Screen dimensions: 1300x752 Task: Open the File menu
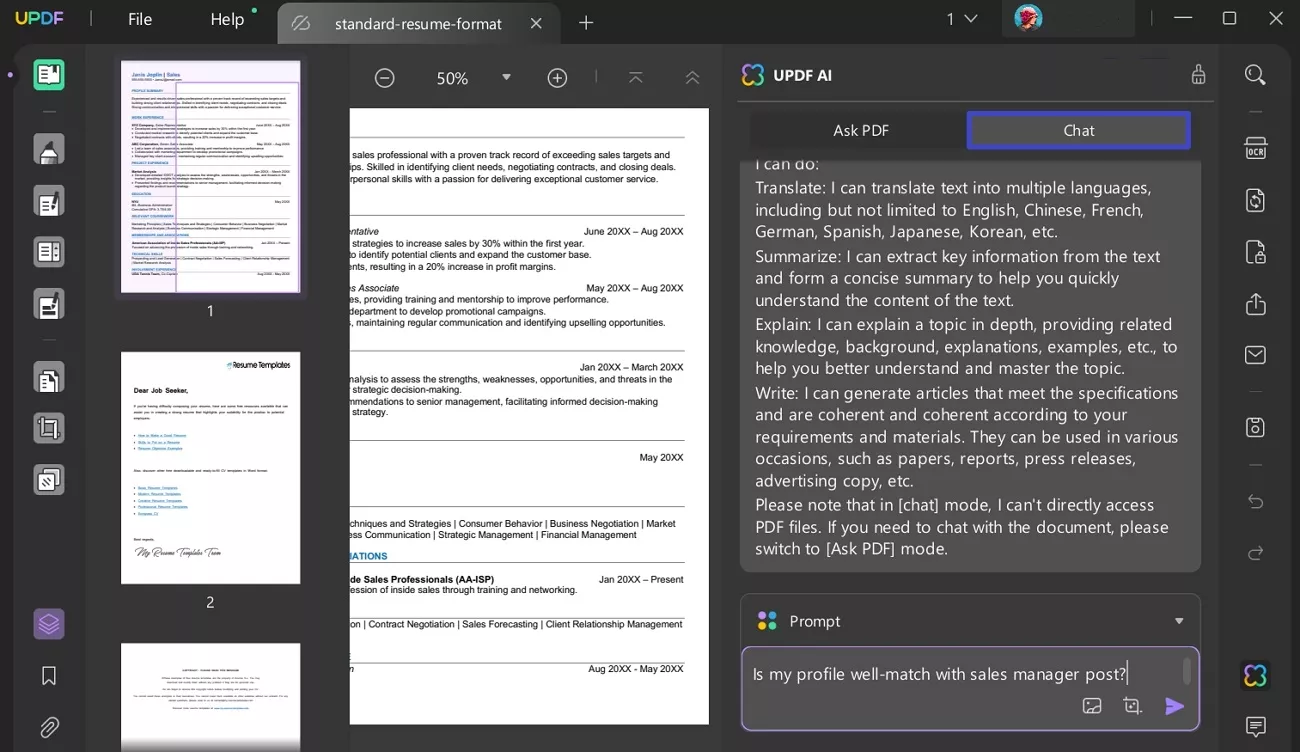(x=139, y=19)
